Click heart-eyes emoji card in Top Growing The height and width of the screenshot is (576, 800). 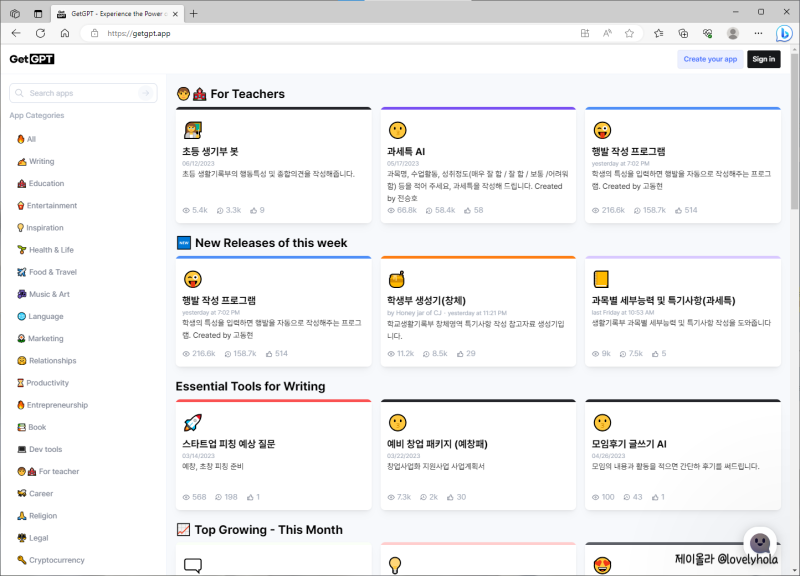click(602, 565)
